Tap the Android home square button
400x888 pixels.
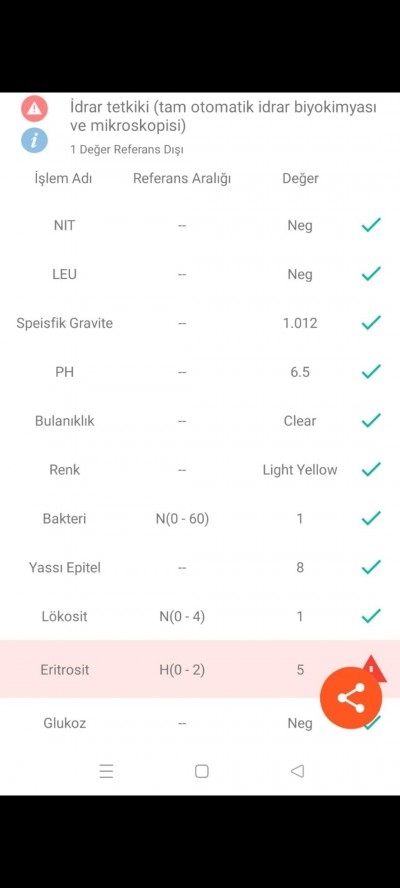coord(202,771)
